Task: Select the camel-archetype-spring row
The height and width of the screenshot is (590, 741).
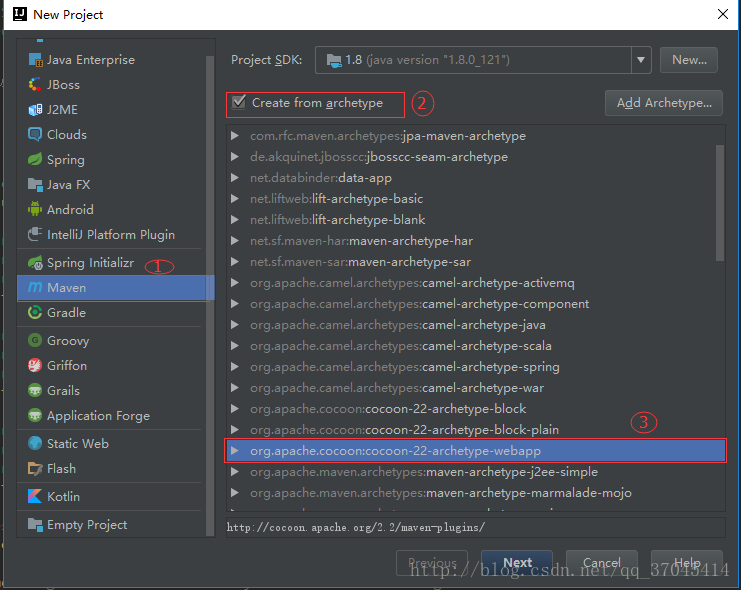Action: click(x=475, y=366)
